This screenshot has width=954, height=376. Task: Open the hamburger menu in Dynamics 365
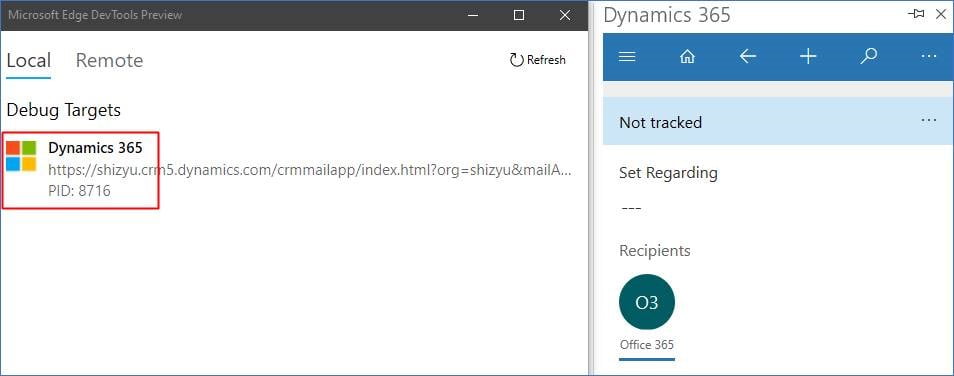click(627, 57)
